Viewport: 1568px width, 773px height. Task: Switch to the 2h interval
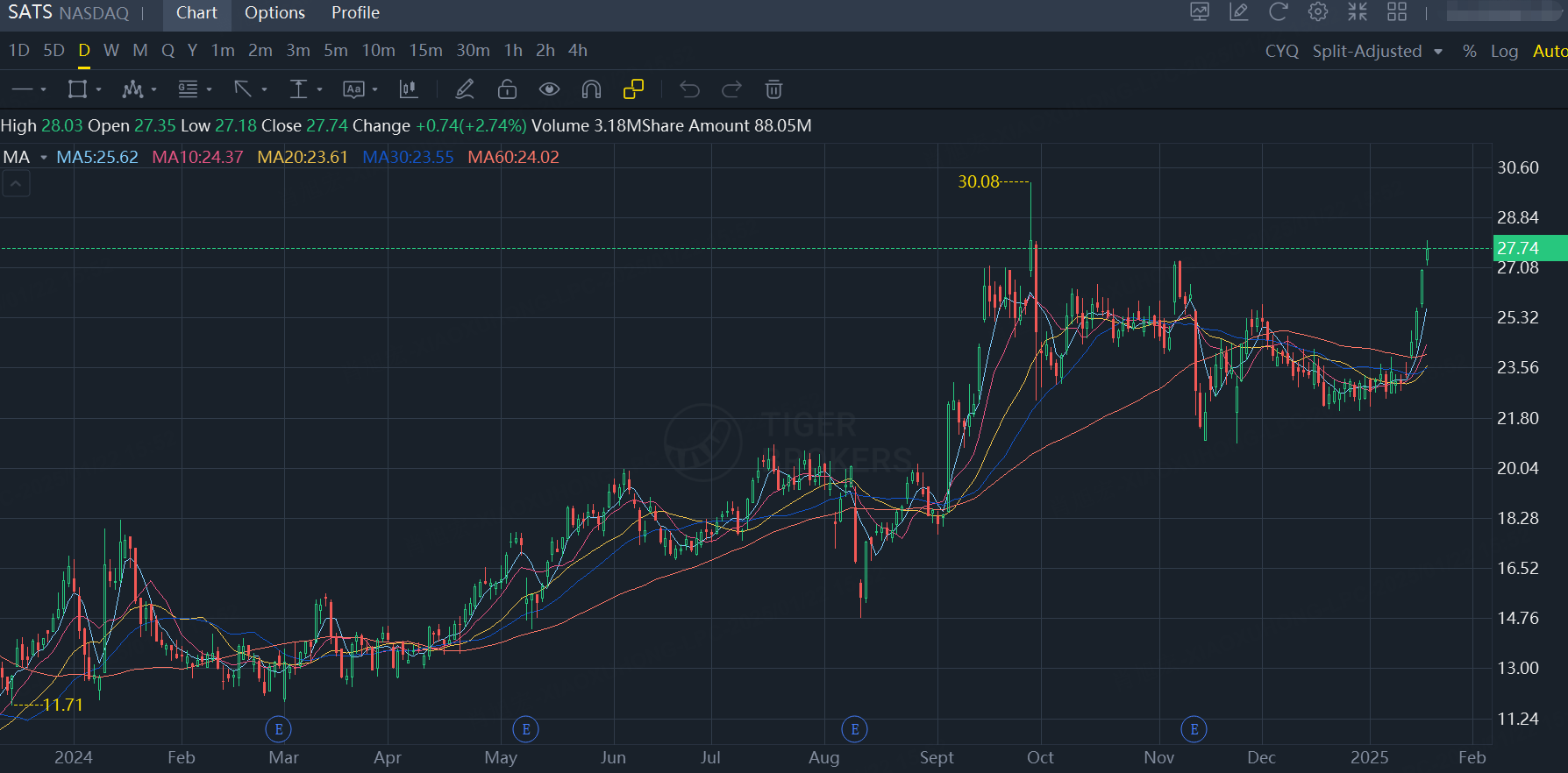coord(545,51)
